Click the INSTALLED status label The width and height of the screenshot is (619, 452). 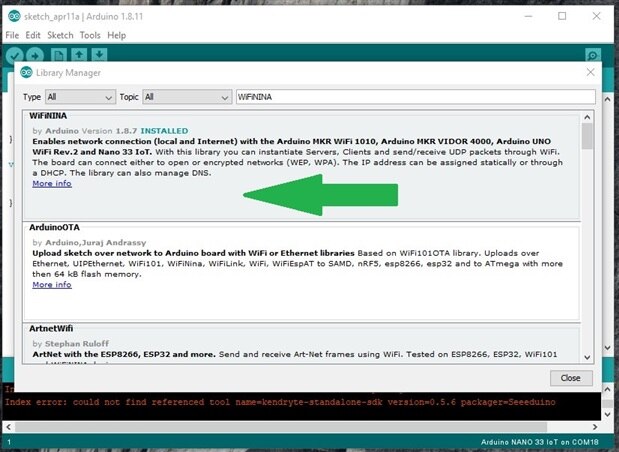pos(164,131)
